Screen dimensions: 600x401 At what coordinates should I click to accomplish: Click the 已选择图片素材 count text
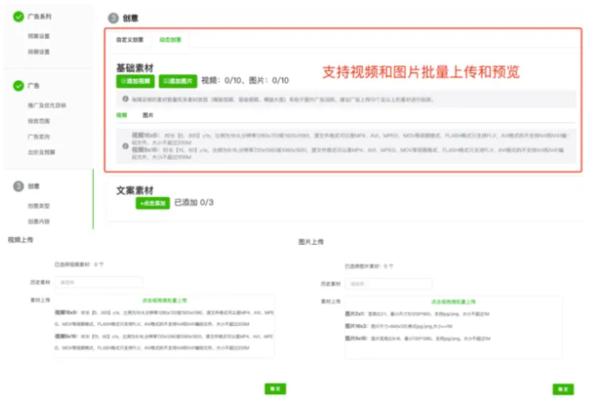pos(369,266)
